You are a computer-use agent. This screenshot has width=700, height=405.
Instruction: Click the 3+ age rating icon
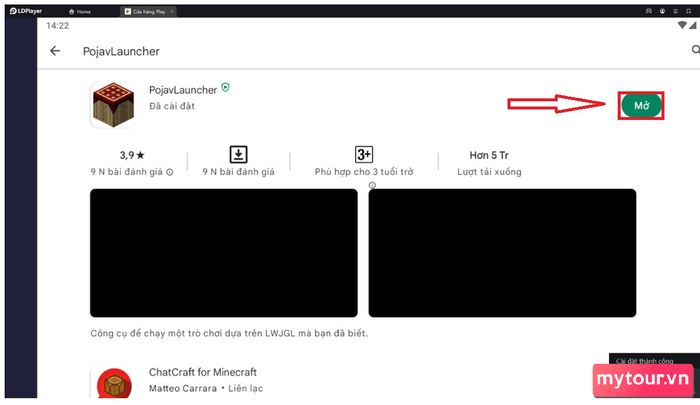[x=364, y=154]
